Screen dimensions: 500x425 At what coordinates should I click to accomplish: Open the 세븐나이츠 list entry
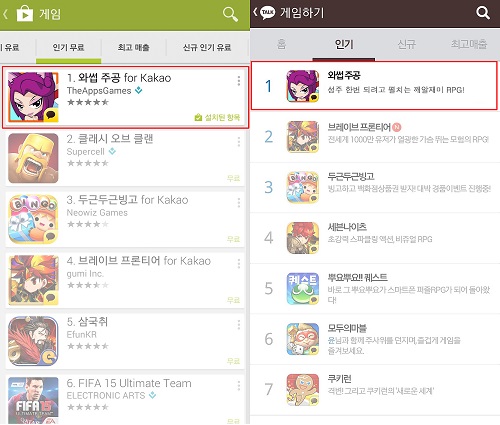pos(375,238)
